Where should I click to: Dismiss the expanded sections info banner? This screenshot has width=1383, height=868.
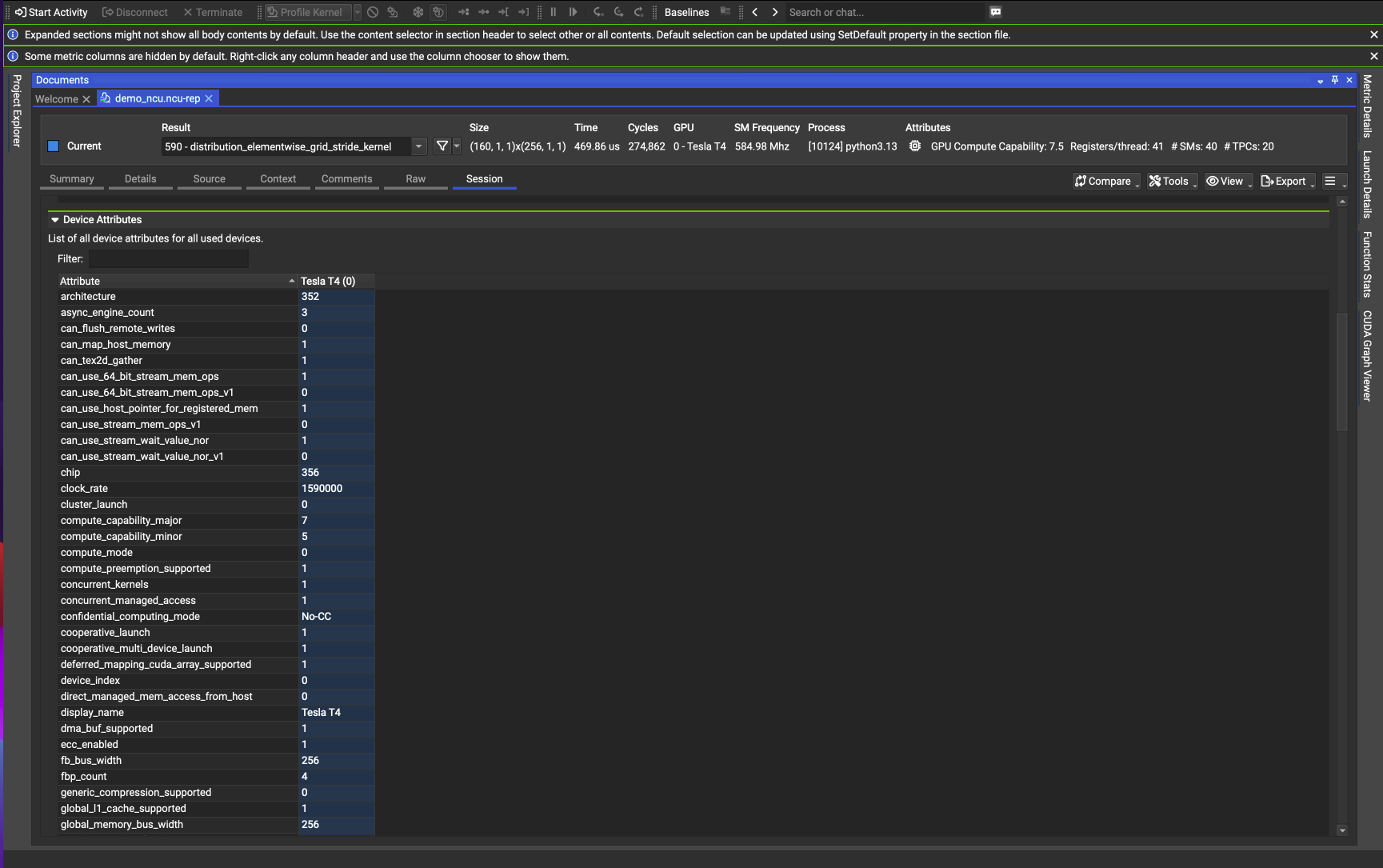[1373, 34]
